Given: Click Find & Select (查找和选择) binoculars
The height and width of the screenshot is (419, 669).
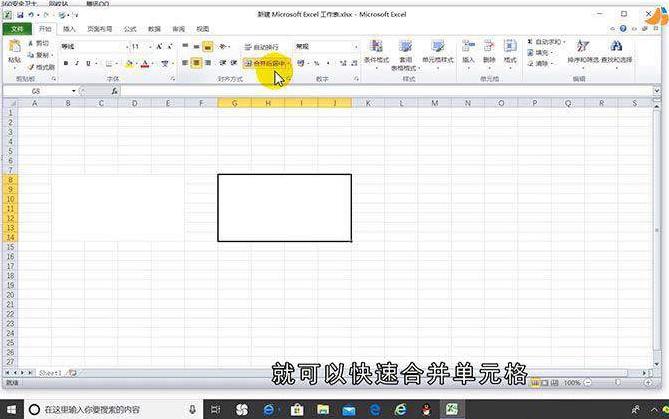Looking at the screenshot, I should [616, 46].
